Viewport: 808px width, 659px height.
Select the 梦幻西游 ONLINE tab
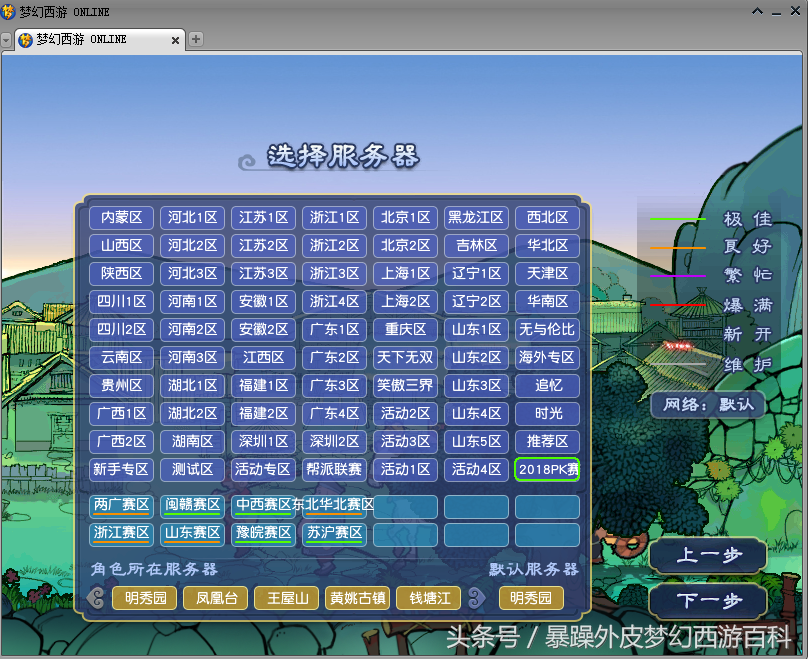100,39
